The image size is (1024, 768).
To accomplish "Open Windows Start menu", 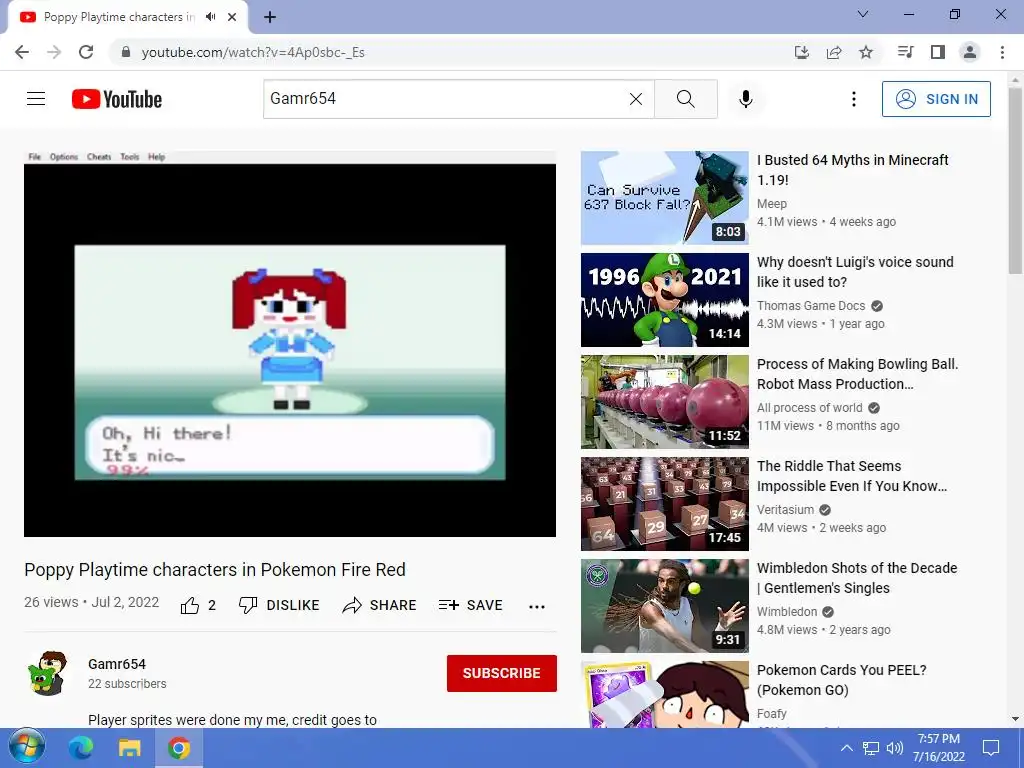I will click(x=26, y=748).
